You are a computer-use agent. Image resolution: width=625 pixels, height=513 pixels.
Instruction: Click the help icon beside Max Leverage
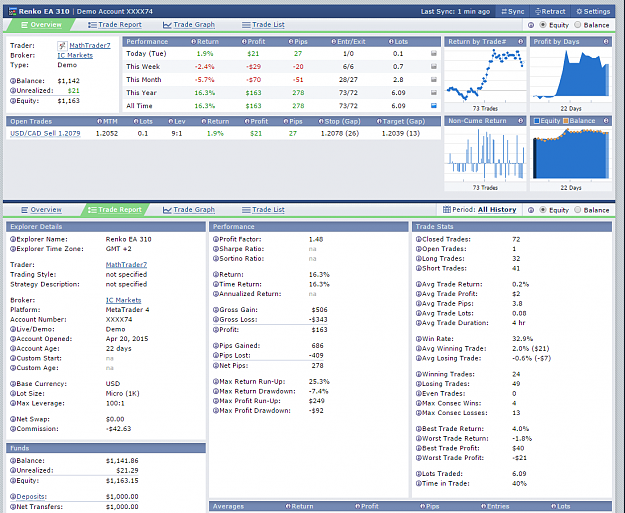13,403
